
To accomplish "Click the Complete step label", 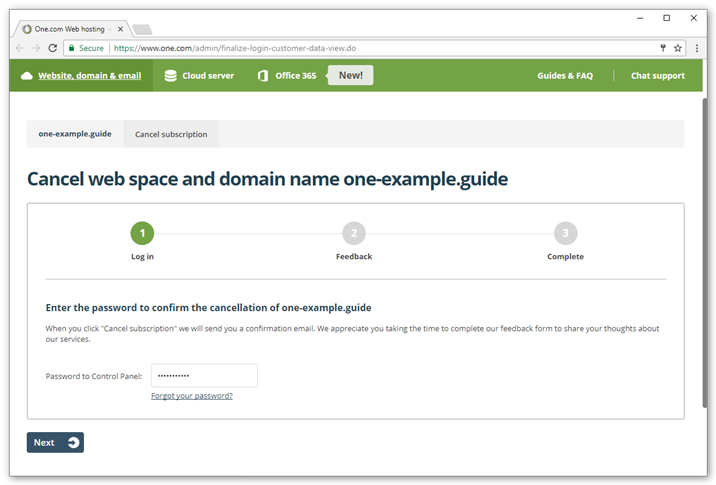I will point(565,257).
